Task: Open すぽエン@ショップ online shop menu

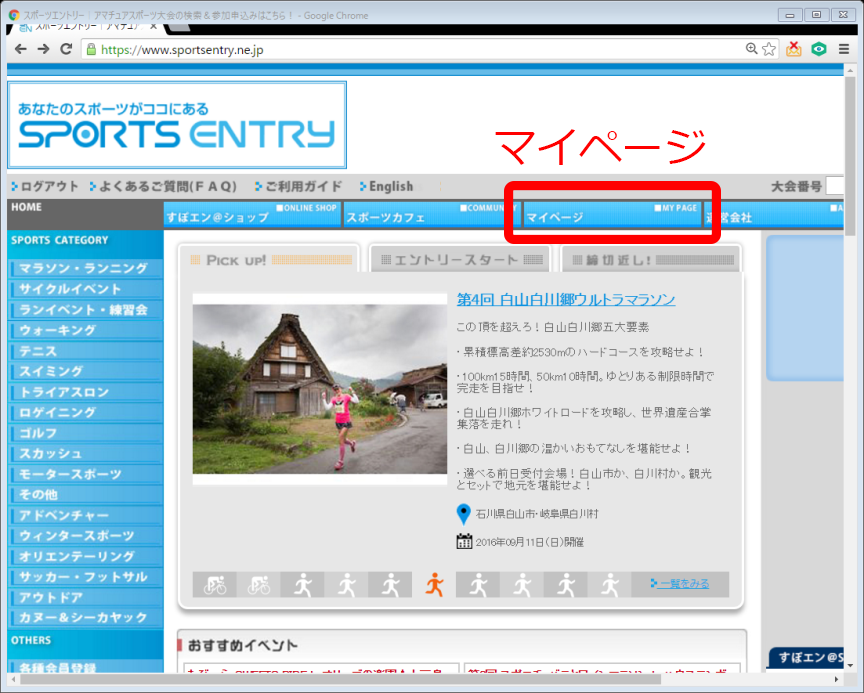Action: [252, 214]
